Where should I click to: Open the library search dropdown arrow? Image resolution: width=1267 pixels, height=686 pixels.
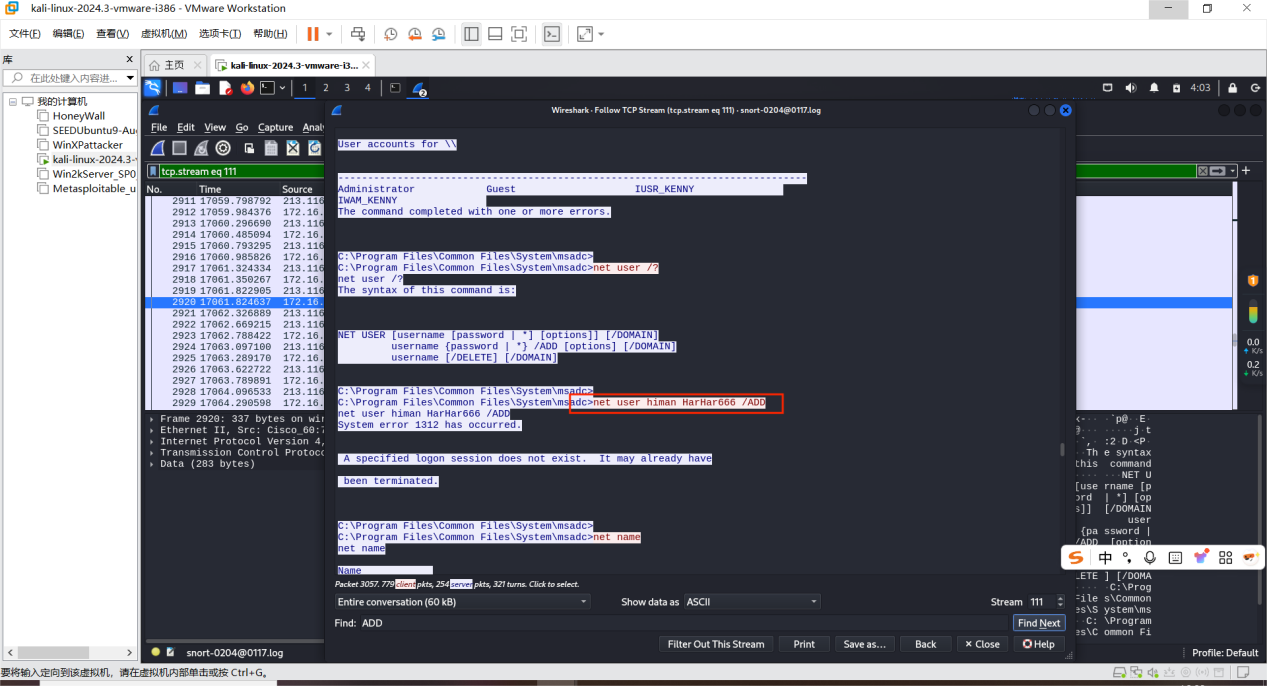130,78
